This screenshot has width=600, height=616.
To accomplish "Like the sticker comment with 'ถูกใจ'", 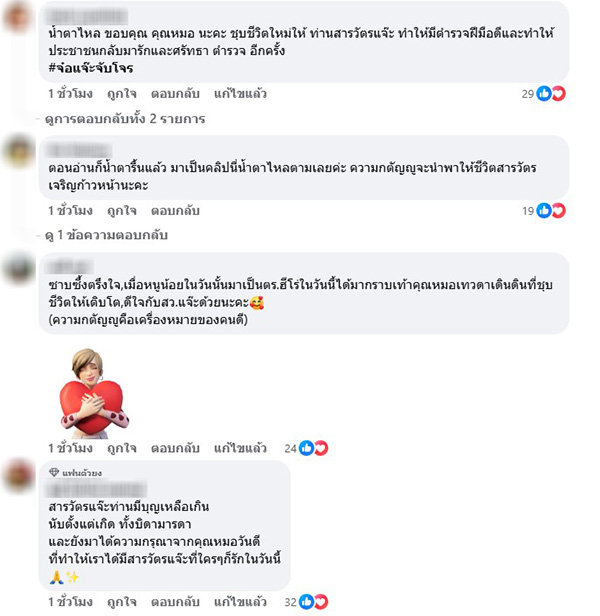I will [x=122, y=448].
